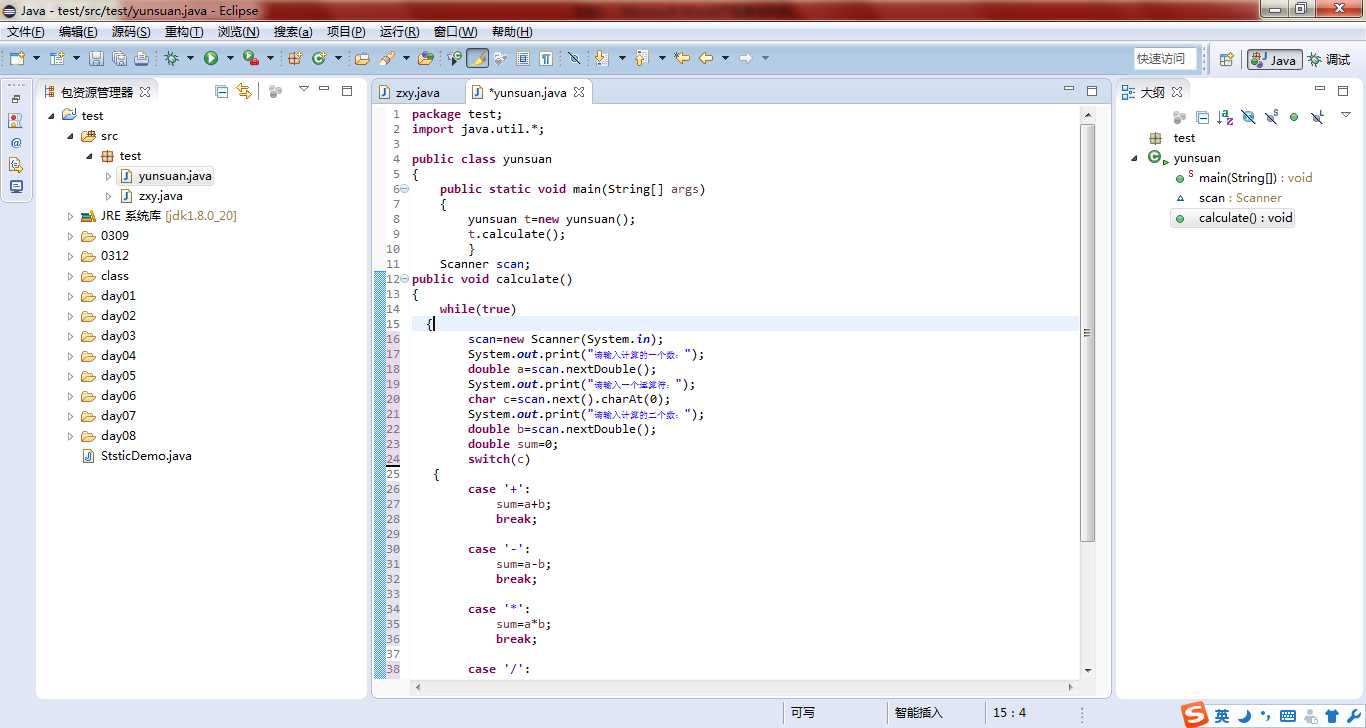This screenshot has width=1366, height=728.
Task: Click the 英 language indicator in tray
Action: click(1222, 715)
